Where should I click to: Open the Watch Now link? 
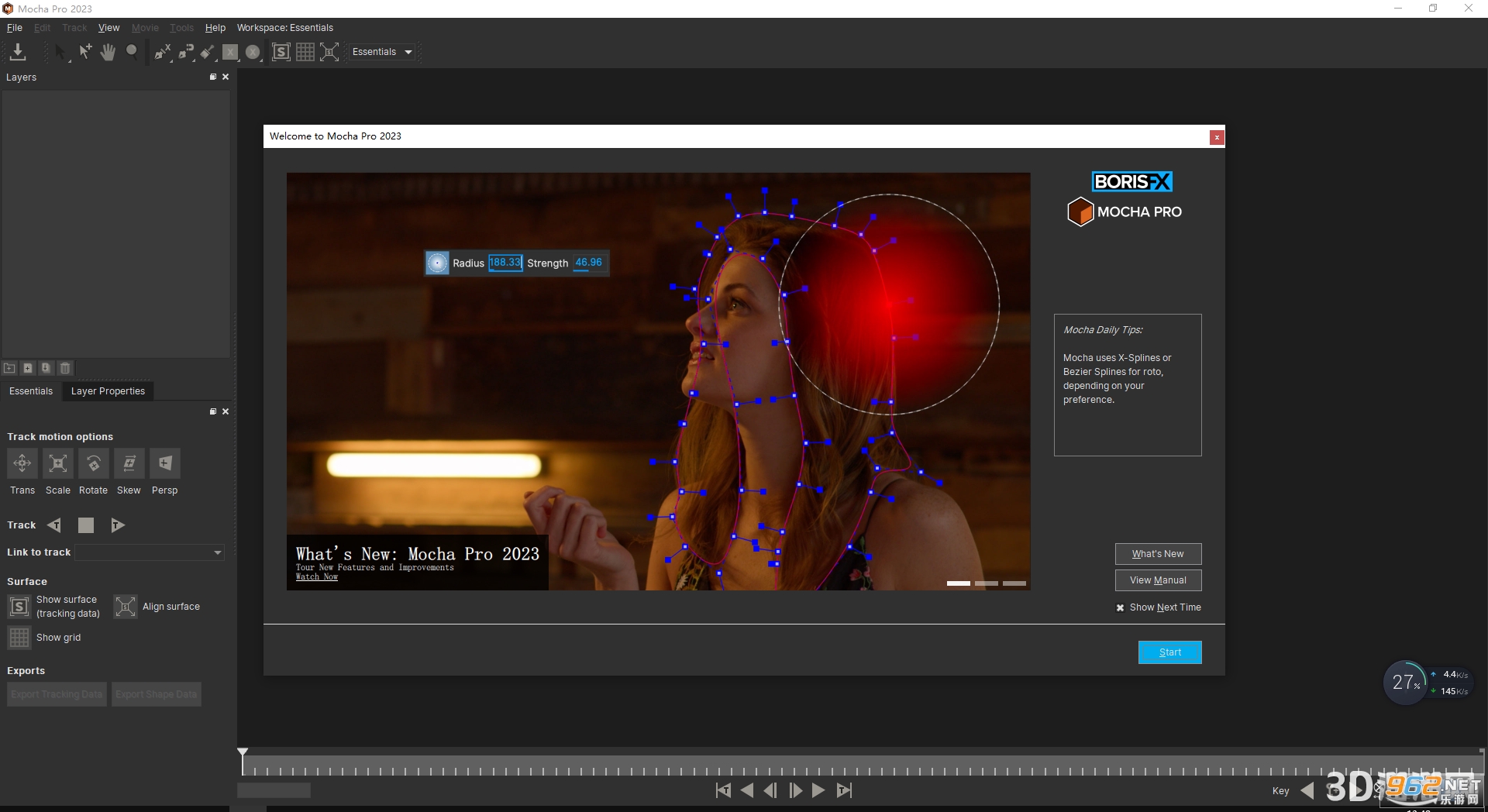(317, 577)
